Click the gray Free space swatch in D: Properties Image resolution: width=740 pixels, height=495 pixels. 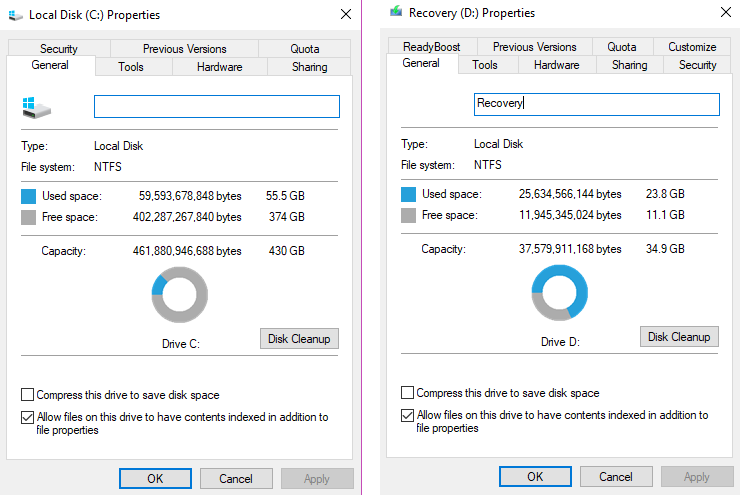tap(408, 215)
